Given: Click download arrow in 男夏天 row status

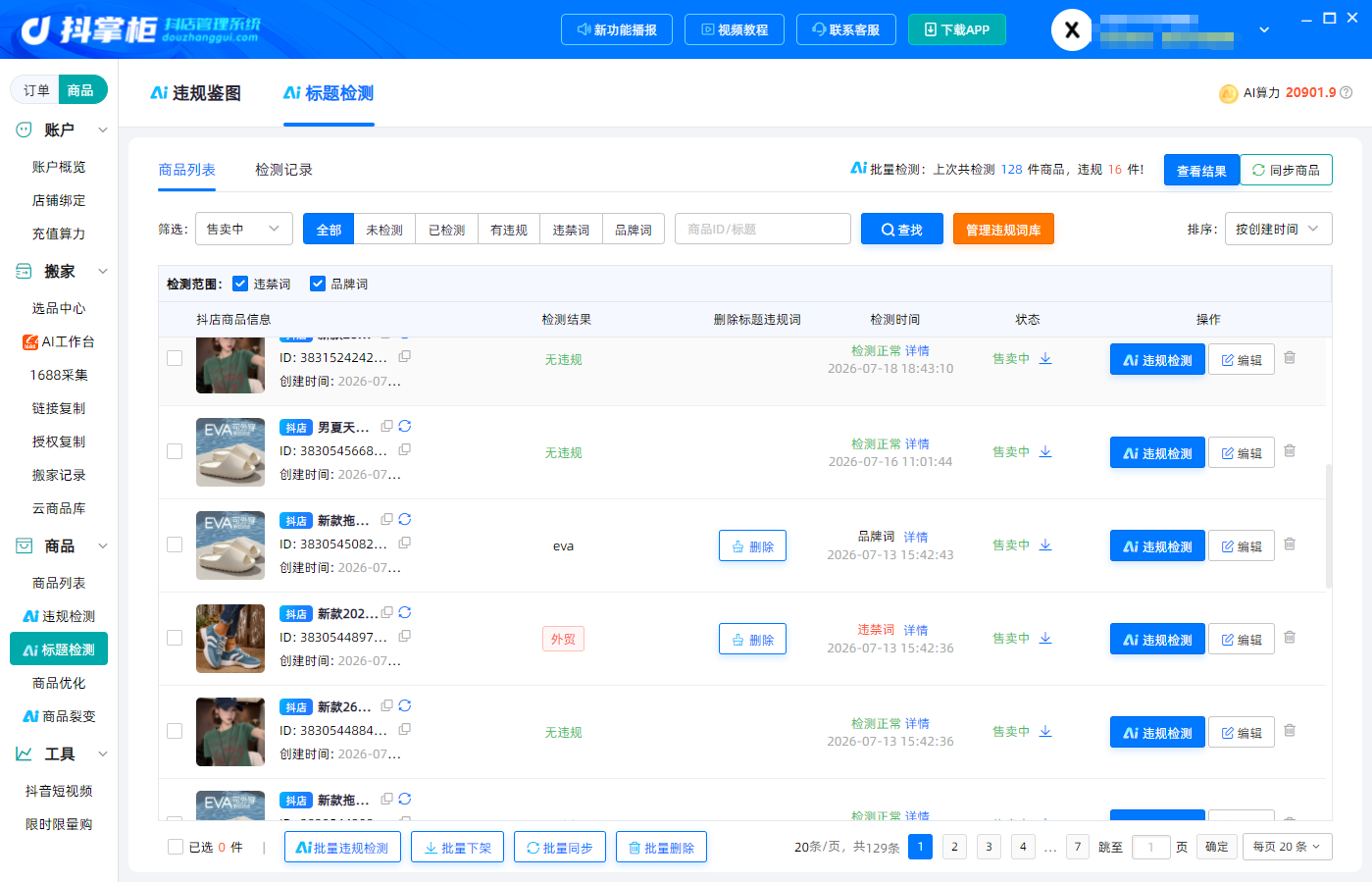Looking at the screenshot, I should click(x=1045, y=451).
